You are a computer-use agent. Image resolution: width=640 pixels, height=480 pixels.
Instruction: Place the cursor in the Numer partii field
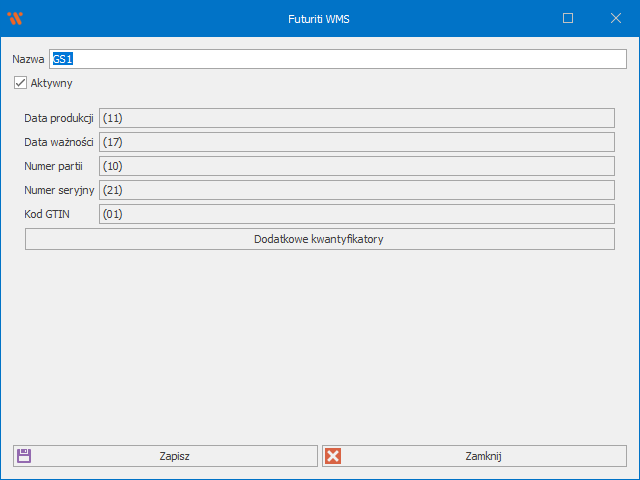tap(356, 166)
